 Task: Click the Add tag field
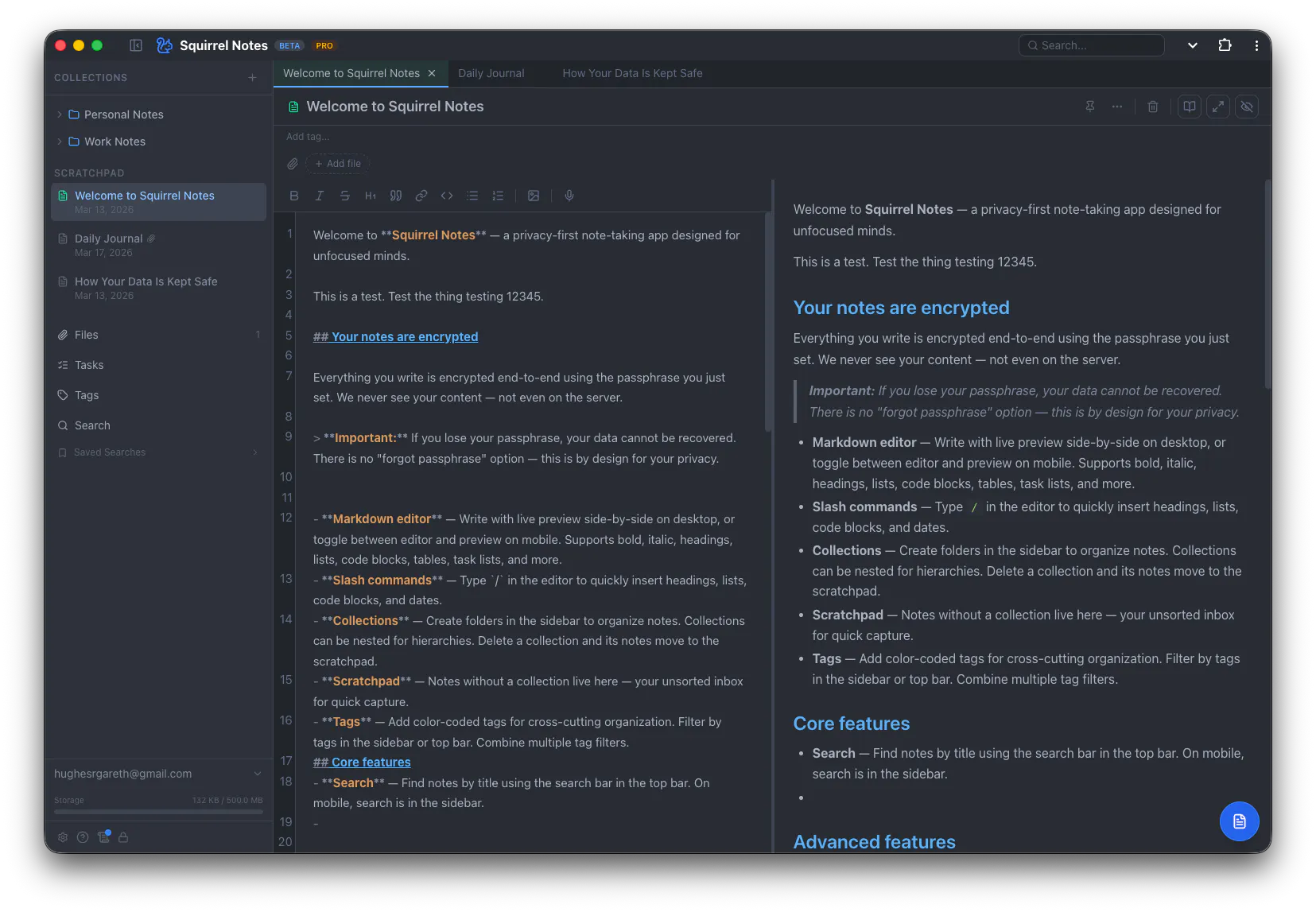coord(308,137)
